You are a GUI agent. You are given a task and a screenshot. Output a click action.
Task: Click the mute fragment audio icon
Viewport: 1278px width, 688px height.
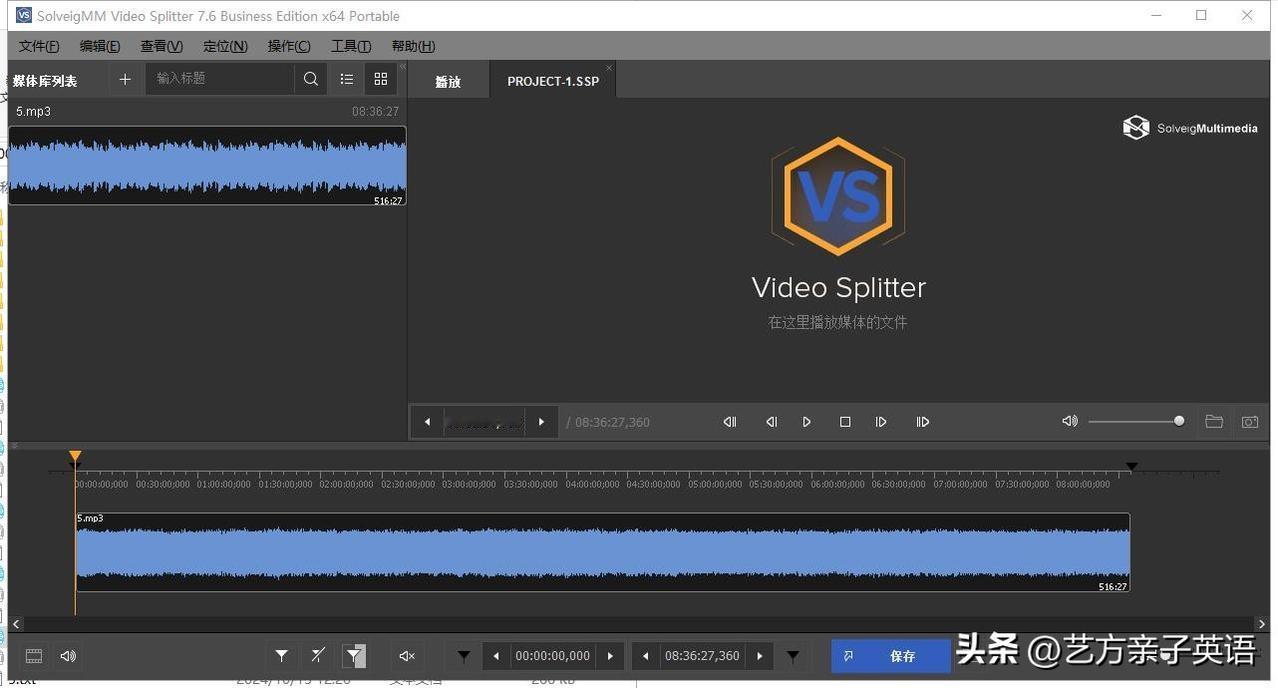pyautogui.click(x=407, y=656)
